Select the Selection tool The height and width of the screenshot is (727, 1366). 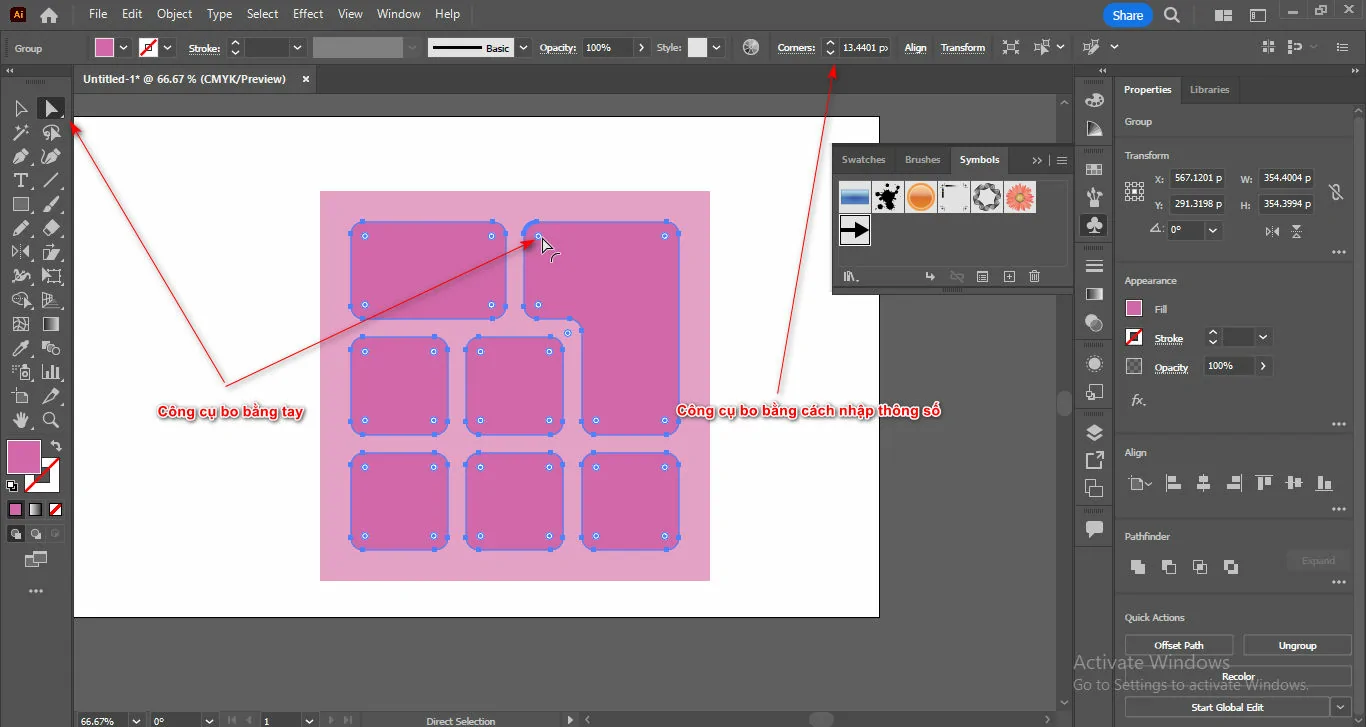pyautogui.click(x=20, y=108)
